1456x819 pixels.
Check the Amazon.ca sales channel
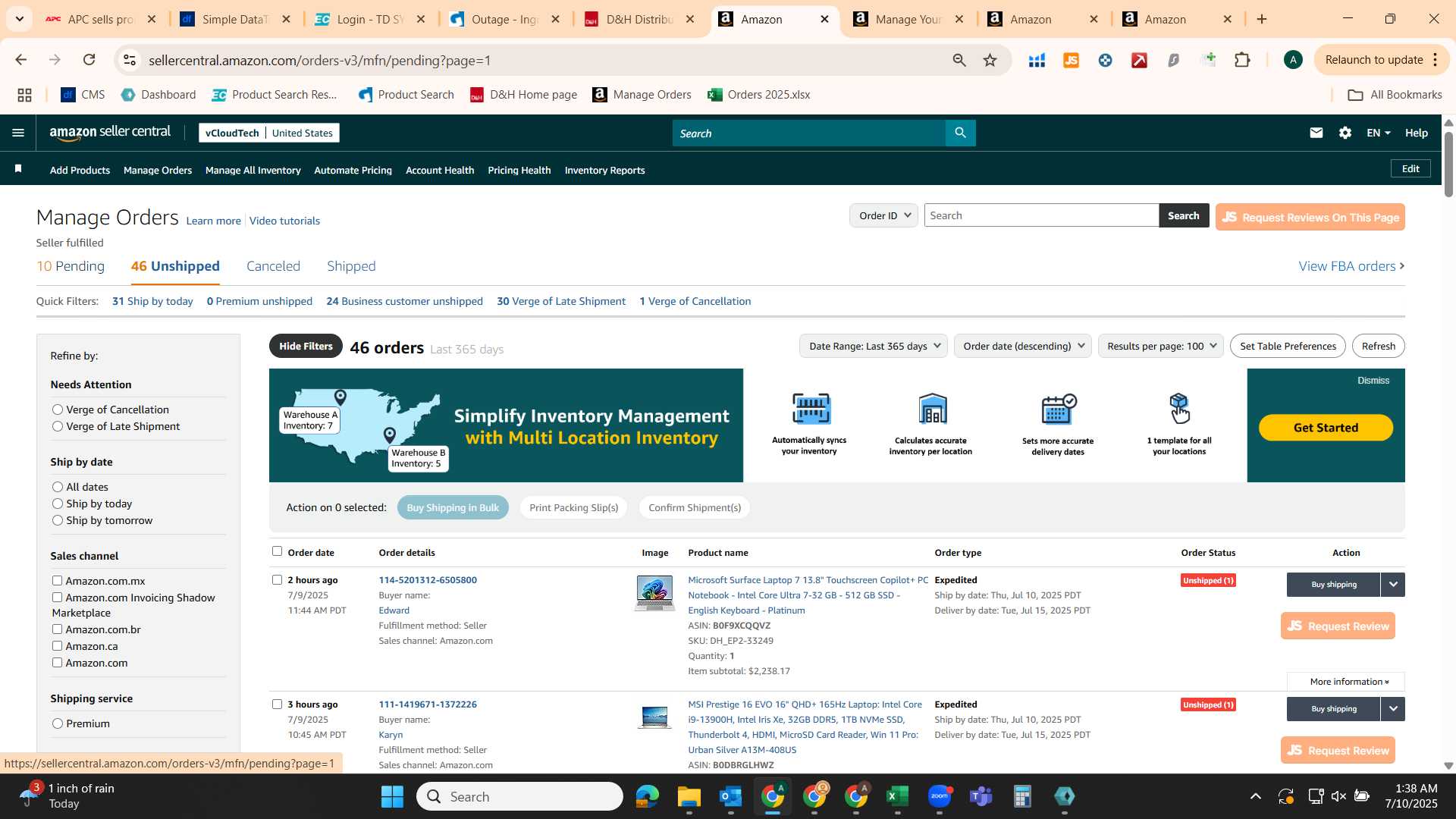[57, 646]
